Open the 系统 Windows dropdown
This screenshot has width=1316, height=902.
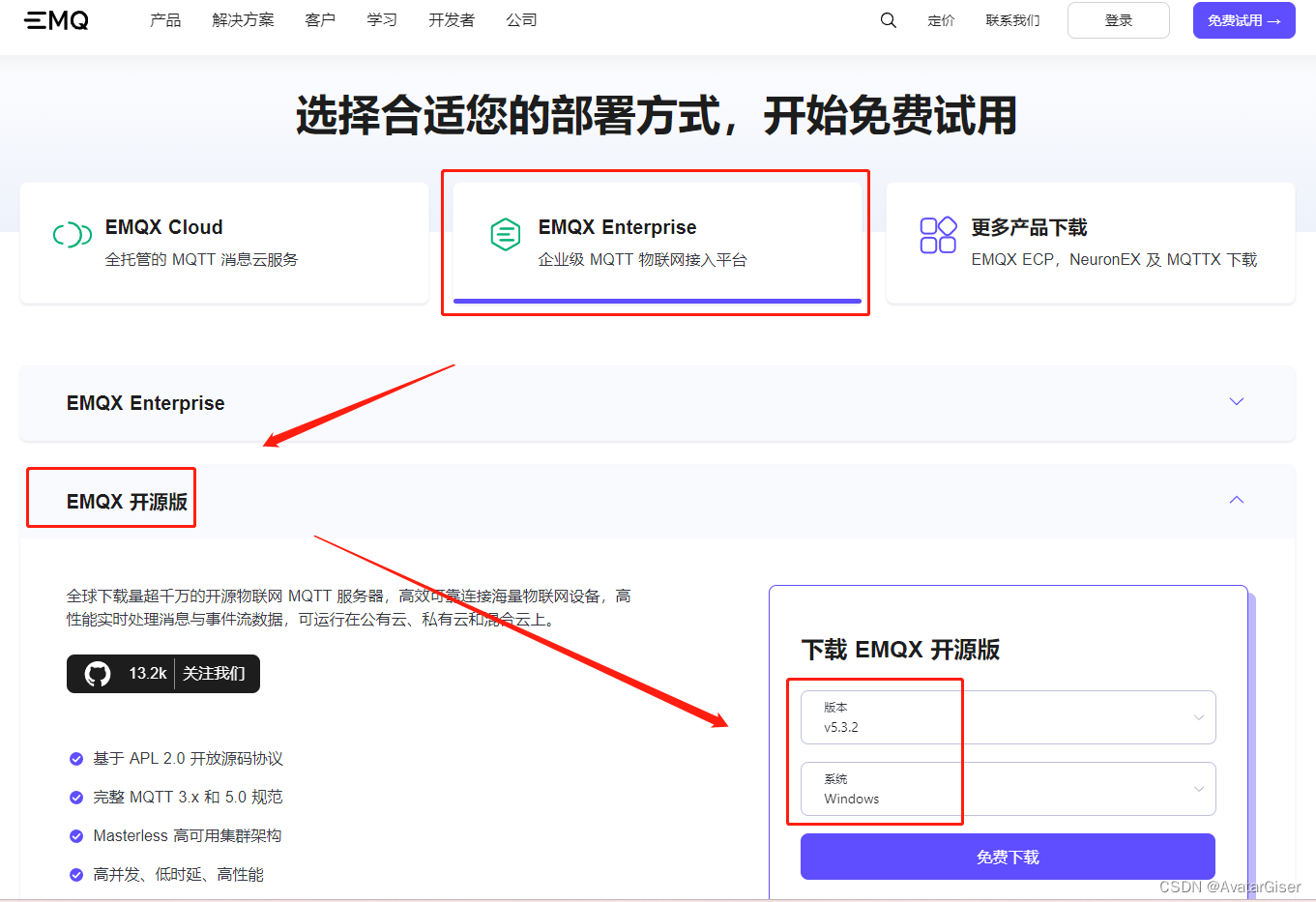[1008, 789]
